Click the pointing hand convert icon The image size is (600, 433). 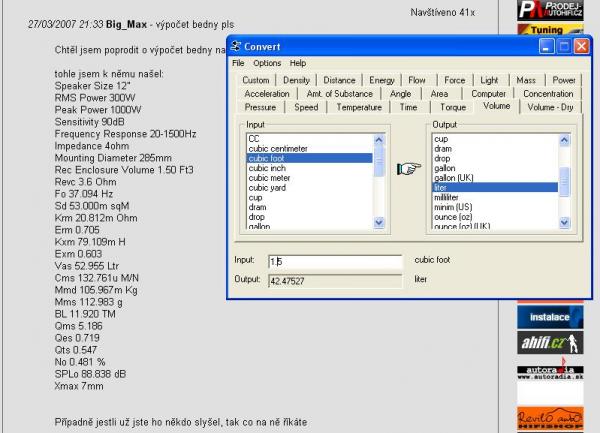pyautogui.click(x=409, y=168)
